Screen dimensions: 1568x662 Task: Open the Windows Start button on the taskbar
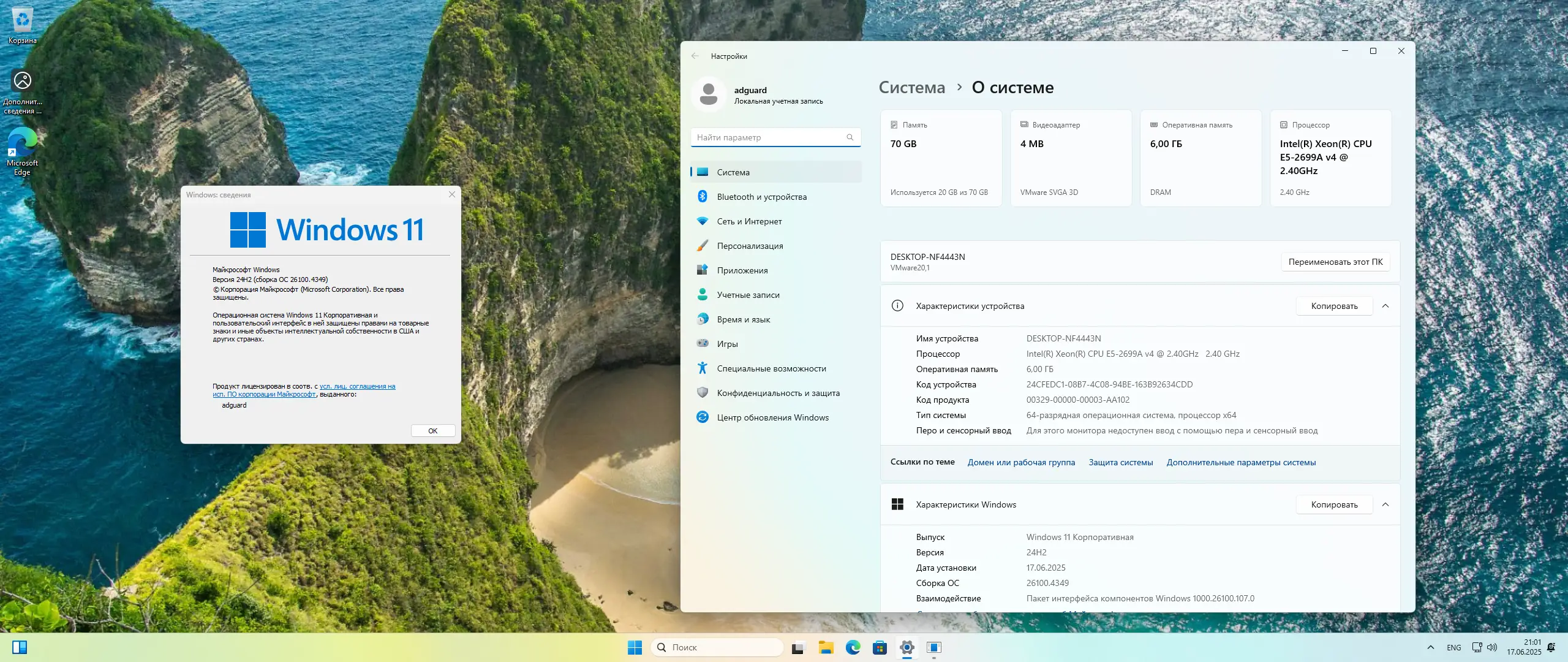coord(634,647)
